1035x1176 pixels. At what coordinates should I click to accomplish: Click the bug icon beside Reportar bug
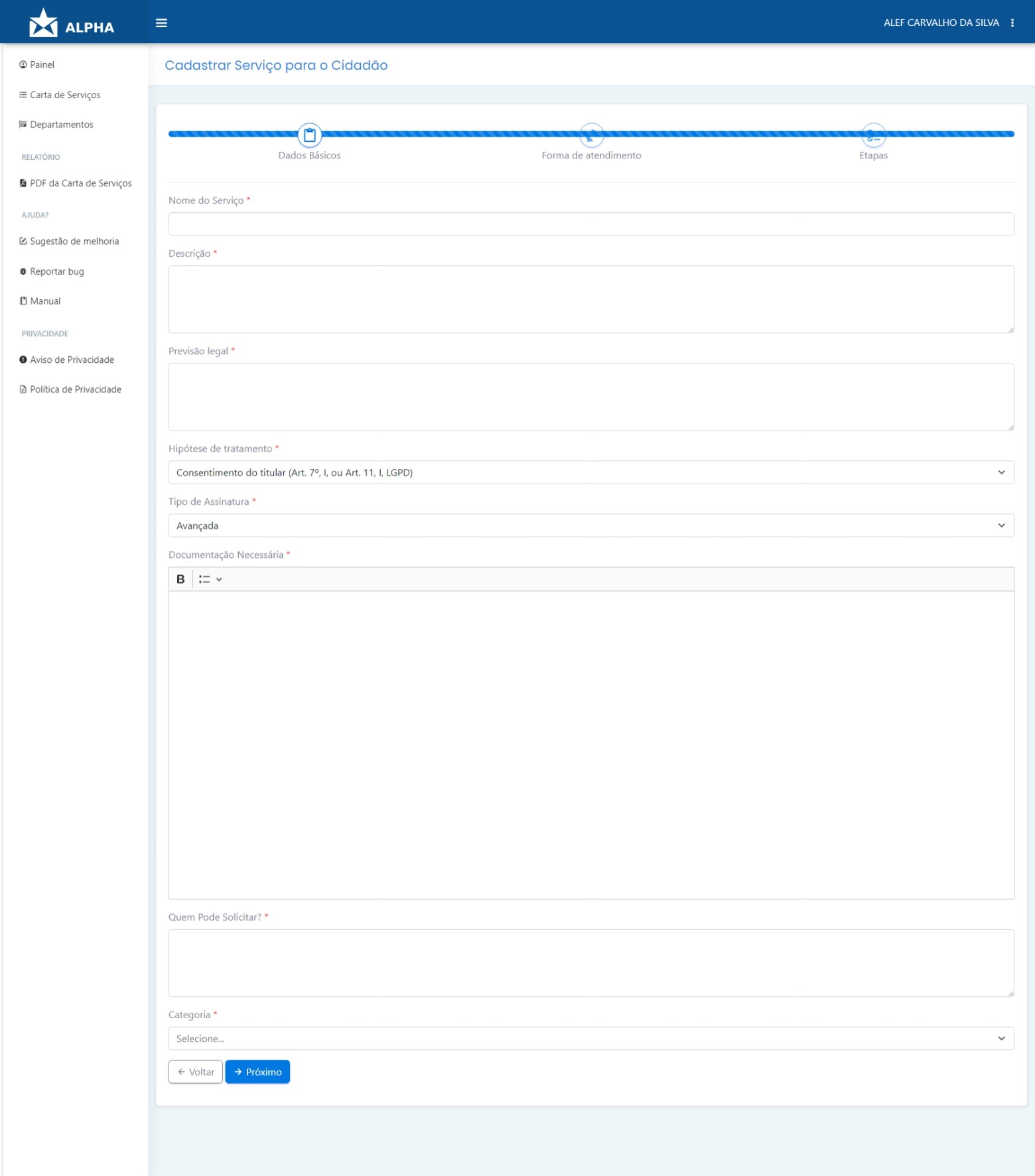click(23, 271)
